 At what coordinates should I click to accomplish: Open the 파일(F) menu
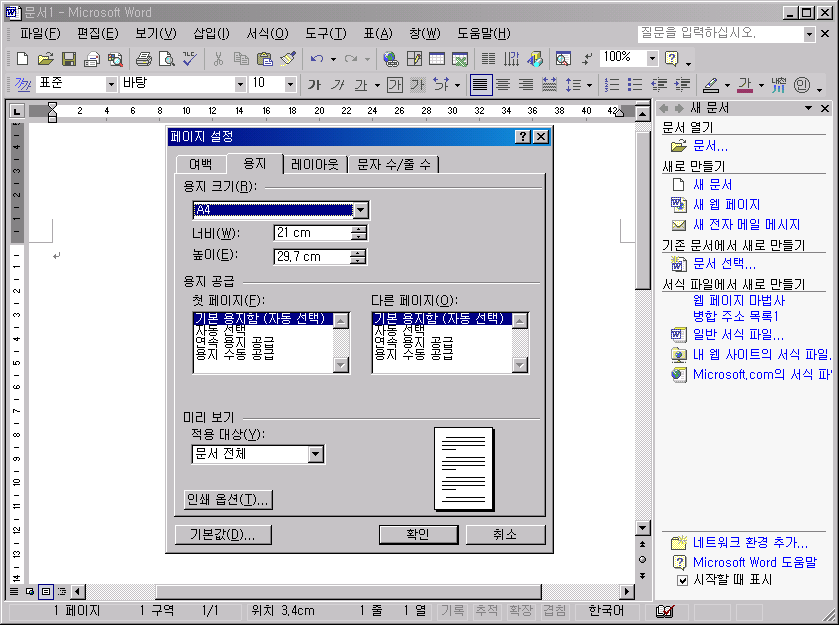(x=40, y=34)
